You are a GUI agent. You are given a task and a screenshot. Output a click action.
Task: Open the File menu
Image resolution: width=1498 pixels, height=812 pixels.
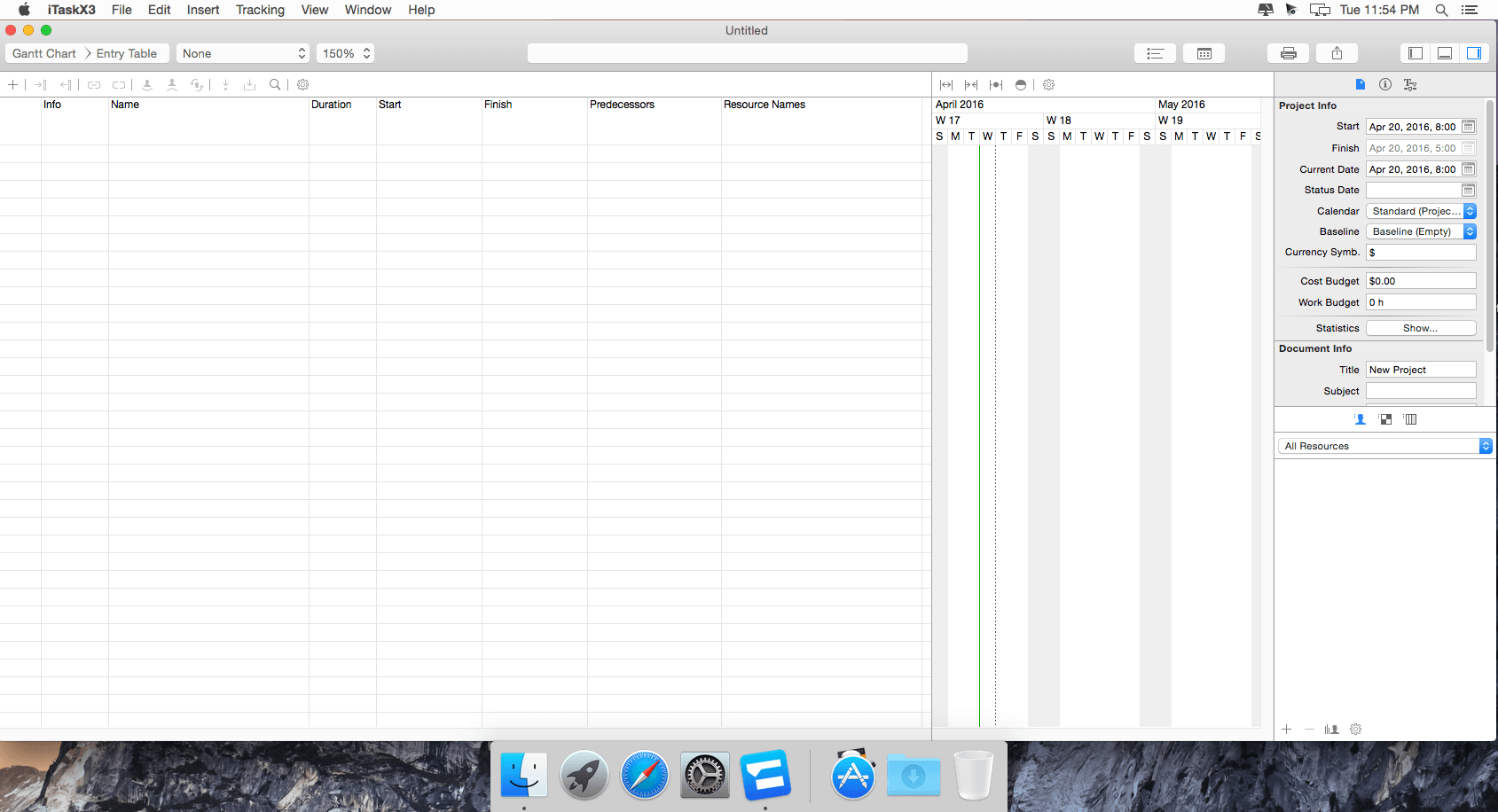coord(122,10)
